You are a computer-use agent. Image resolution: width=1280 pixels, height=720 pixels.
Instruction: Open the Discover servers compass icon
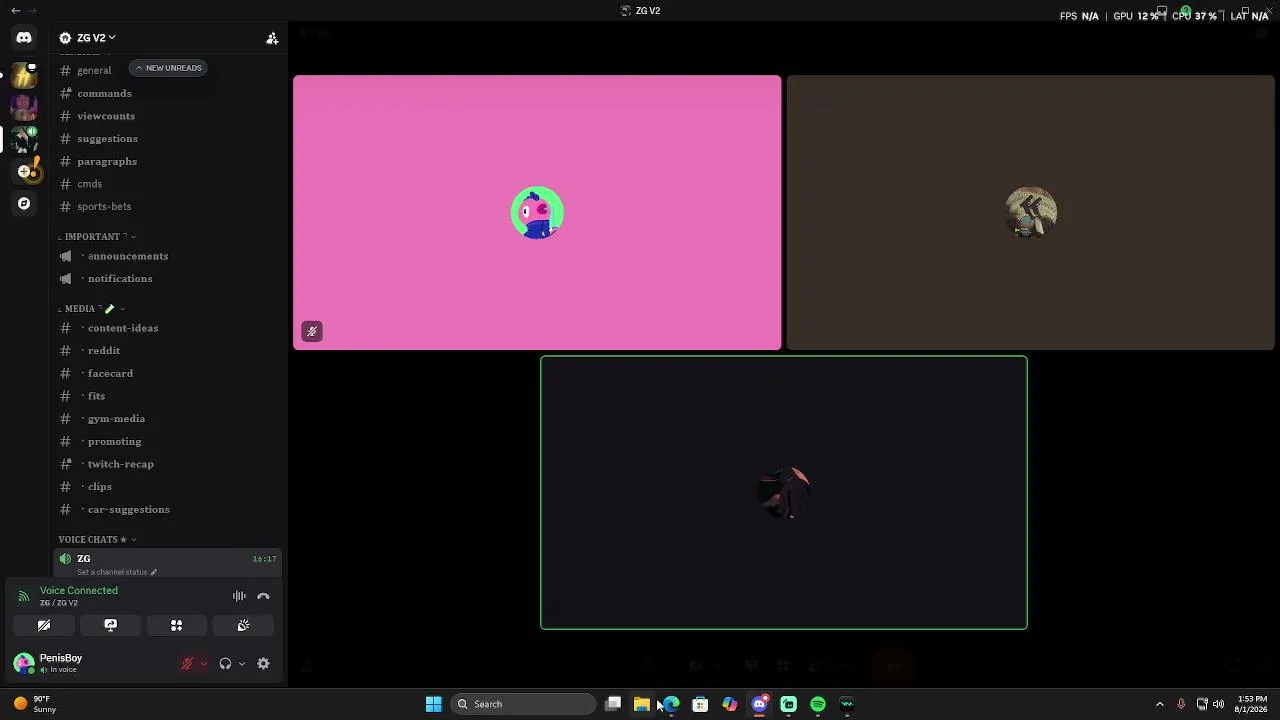click(24, 204)
